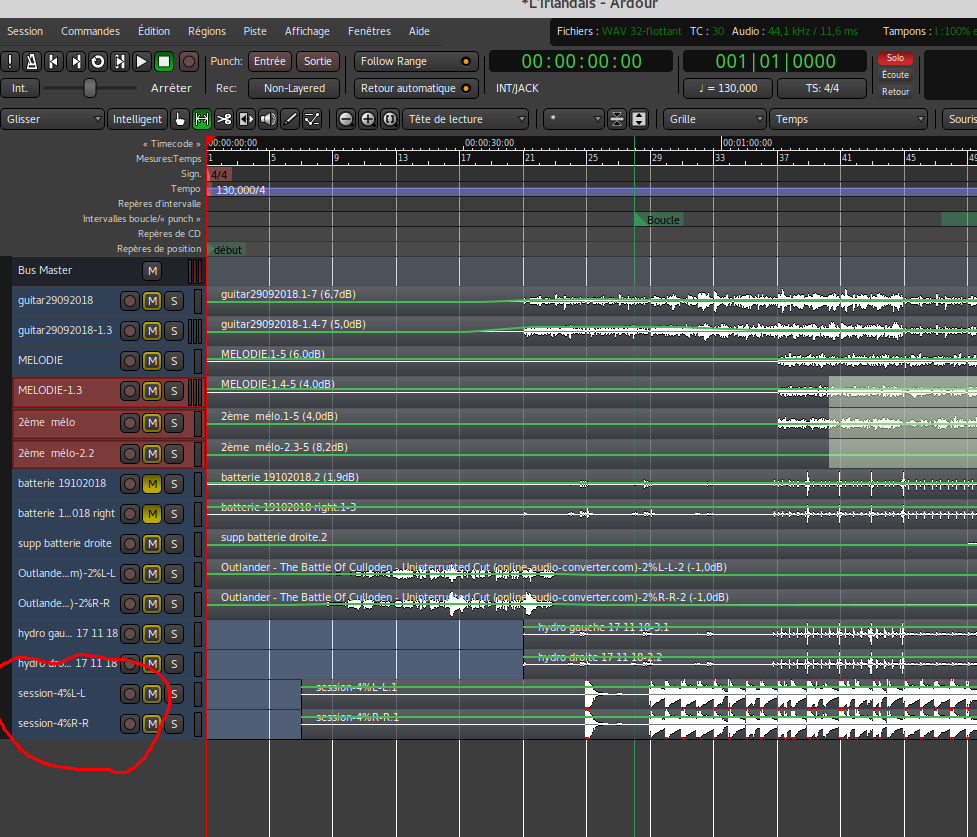Click the Punch Entrée button
Image resolution: width=977 pixels, height=837 pixels.
(269, 61)
